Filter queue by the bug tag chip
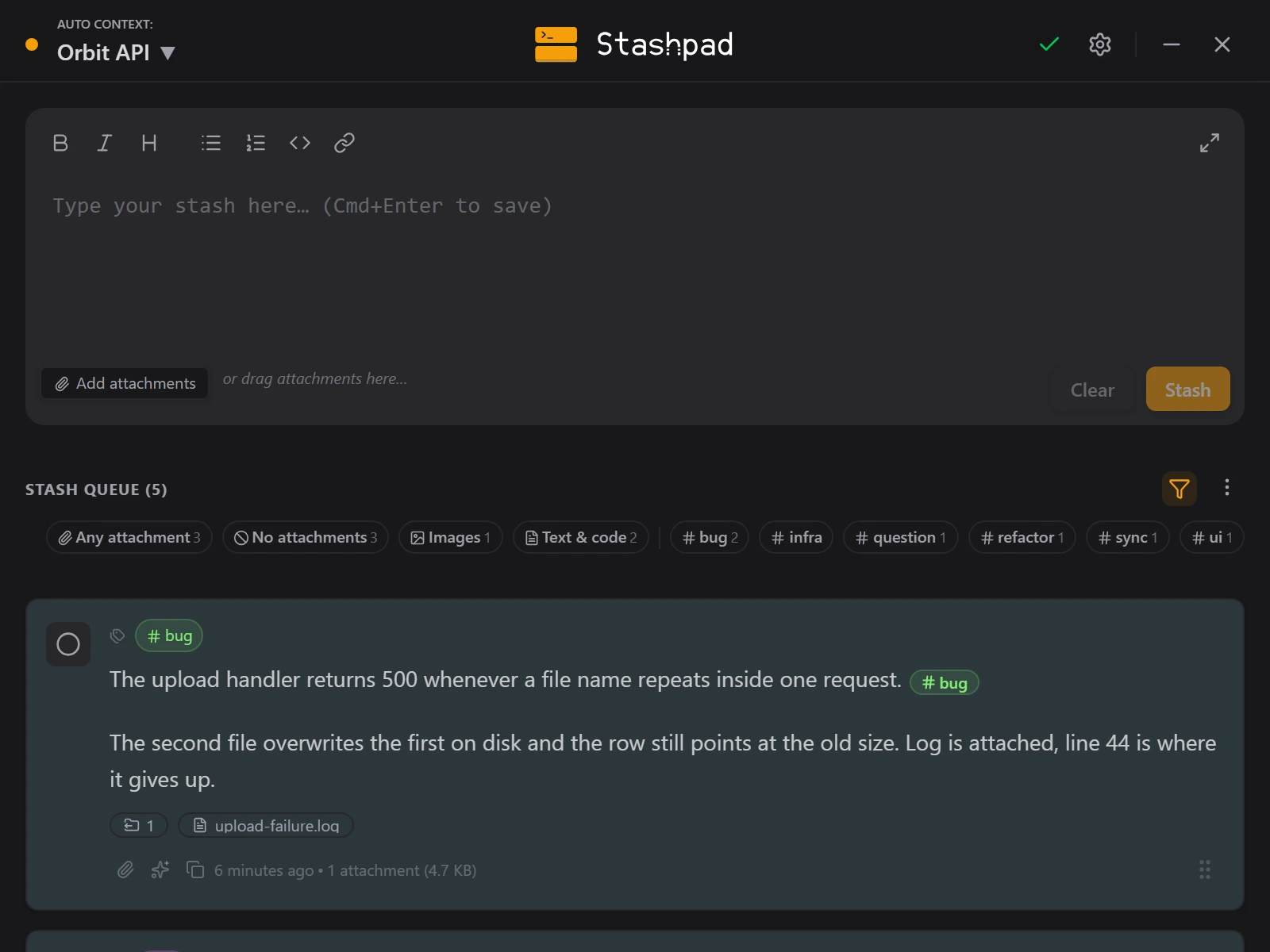The width and height of the screenshot is (1270, 952). click(710, 537)
